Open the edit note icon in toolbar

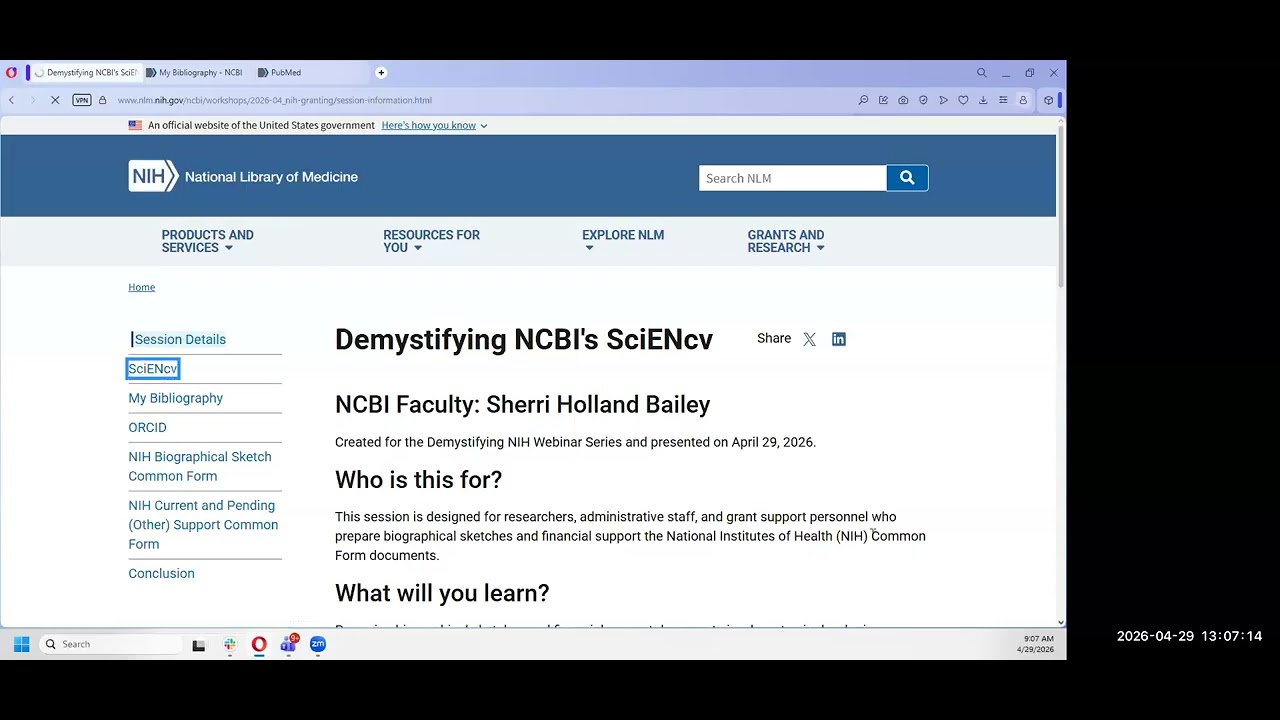tap(883, 100)
